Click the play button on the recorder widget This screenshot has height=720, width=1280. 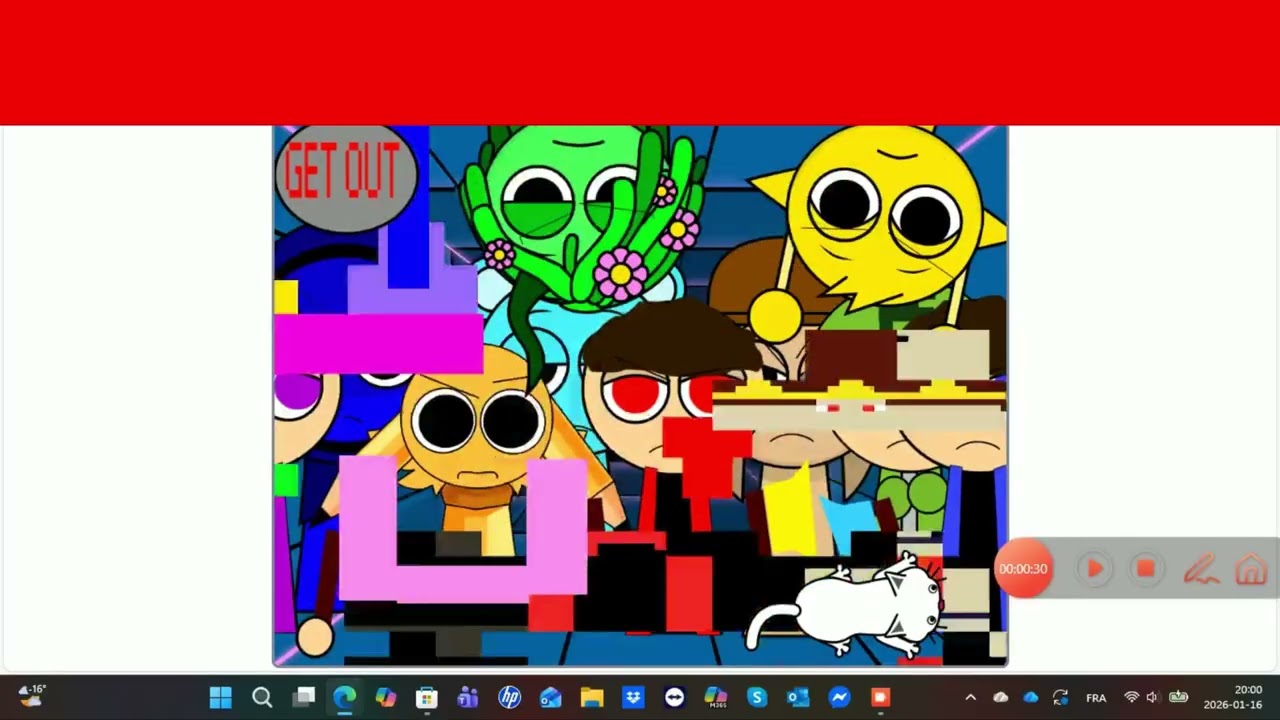(1095, 569)
